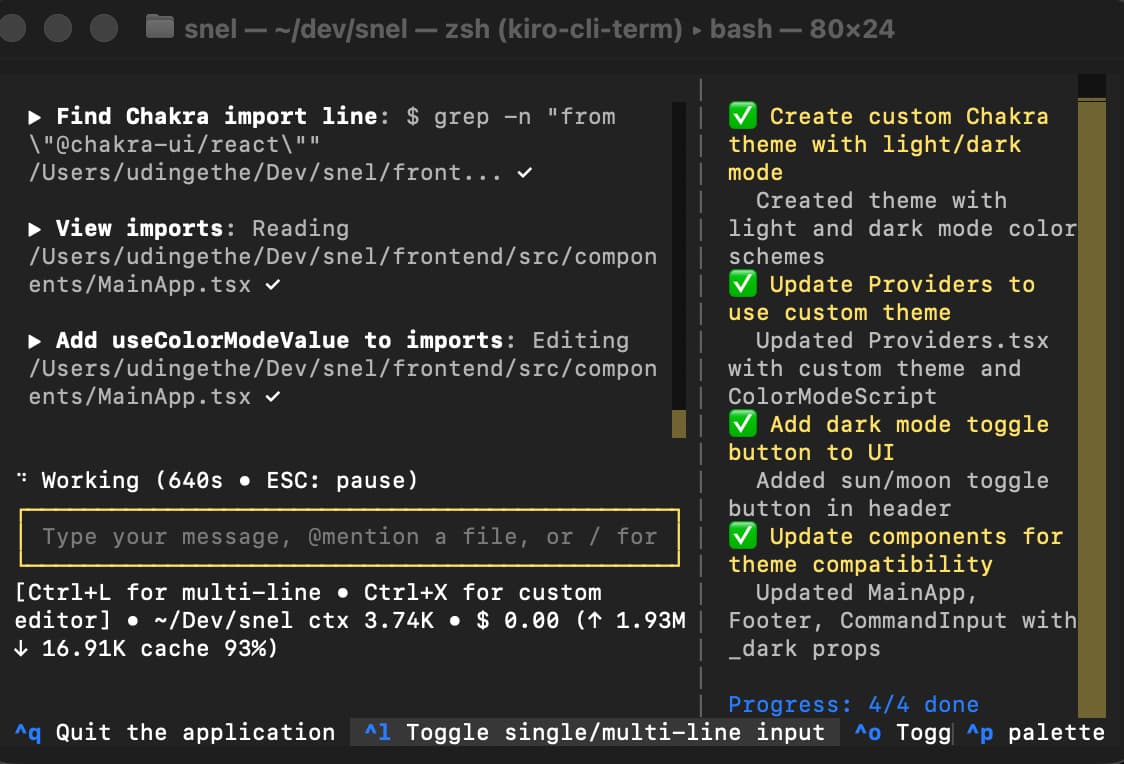
Task: Expand the 'Add useColorModeValue to imports' step
Action: [x=33, y=340]
